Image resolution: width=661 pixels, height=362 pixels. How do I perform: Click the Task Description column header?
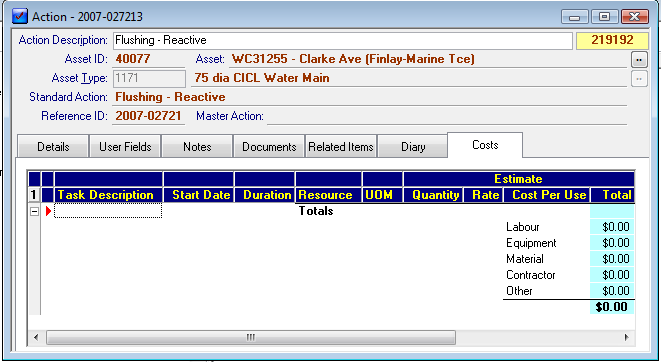108,195
